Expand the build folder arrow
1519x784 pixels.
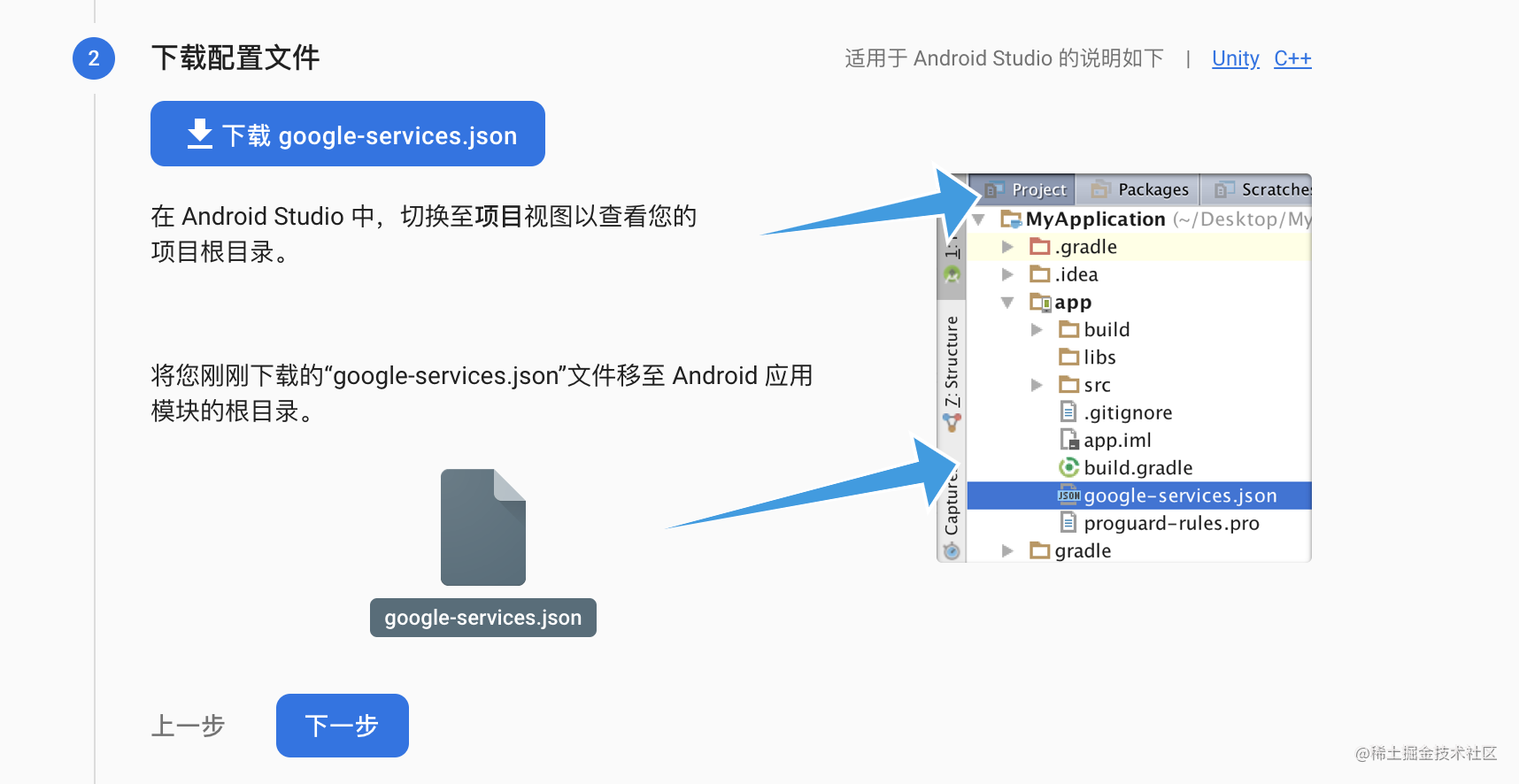pos(1037,330)
